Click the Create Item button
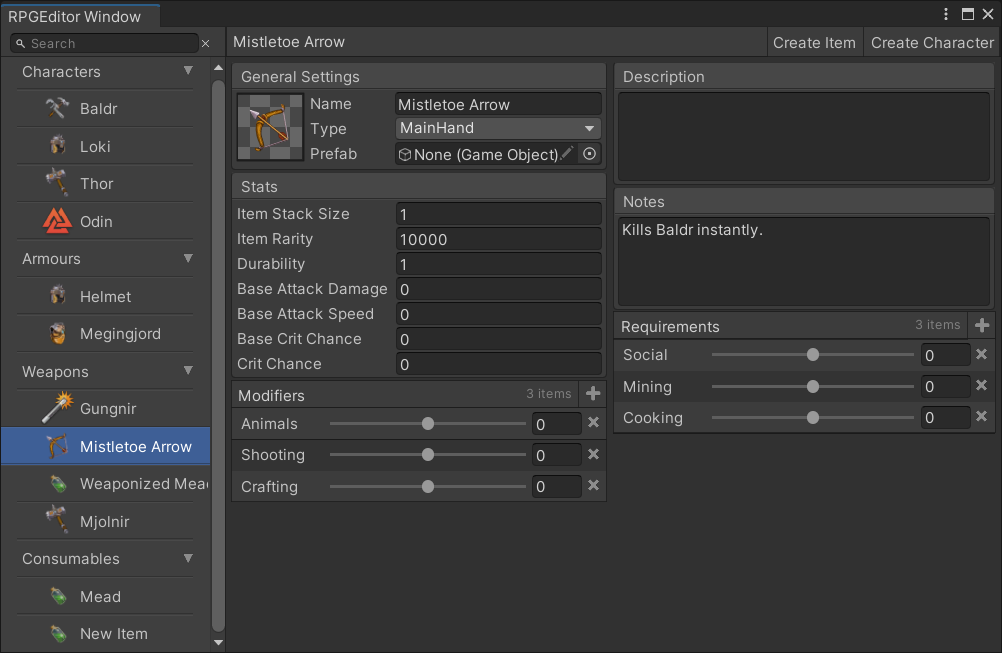The height and width of the screenshot is (653, 1002). point(814,43)
